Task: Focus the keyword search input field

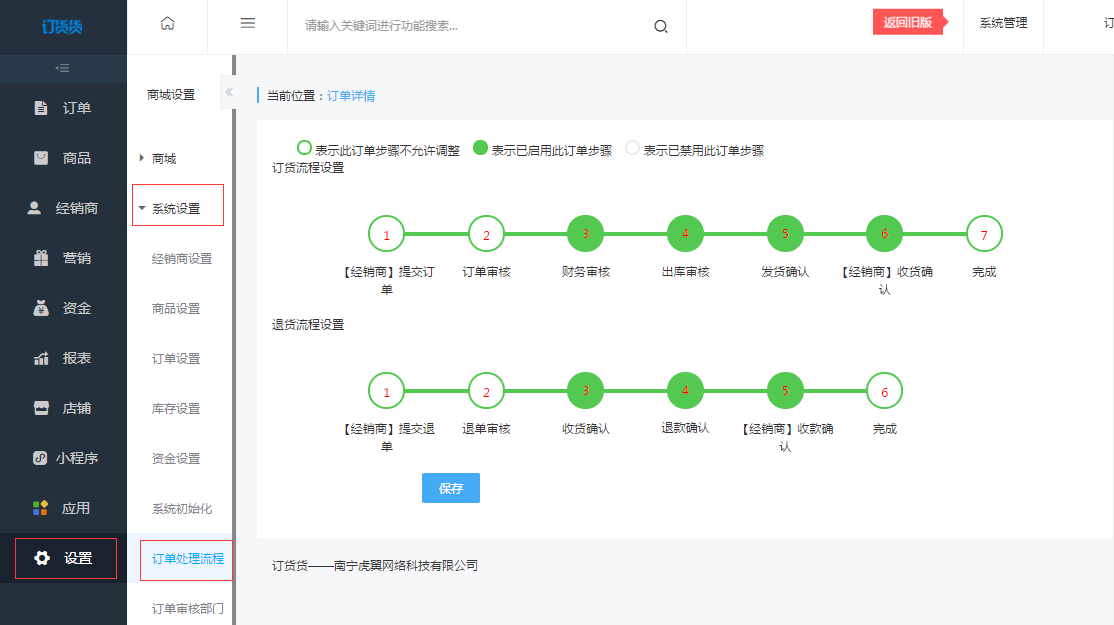Action: 472,26
